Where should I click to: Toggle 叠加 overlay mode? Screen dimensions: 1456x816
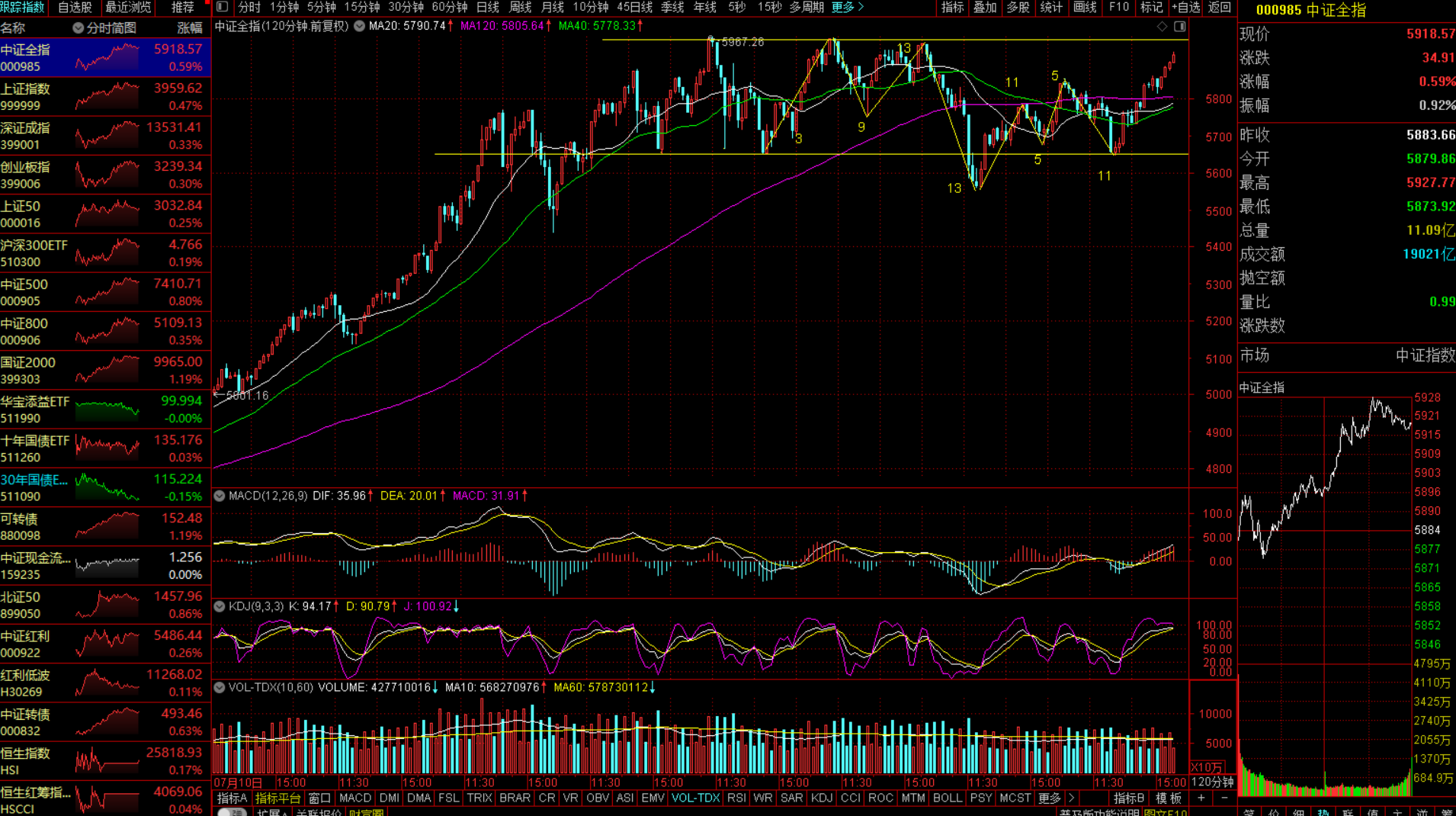click(x=985, y=7)
